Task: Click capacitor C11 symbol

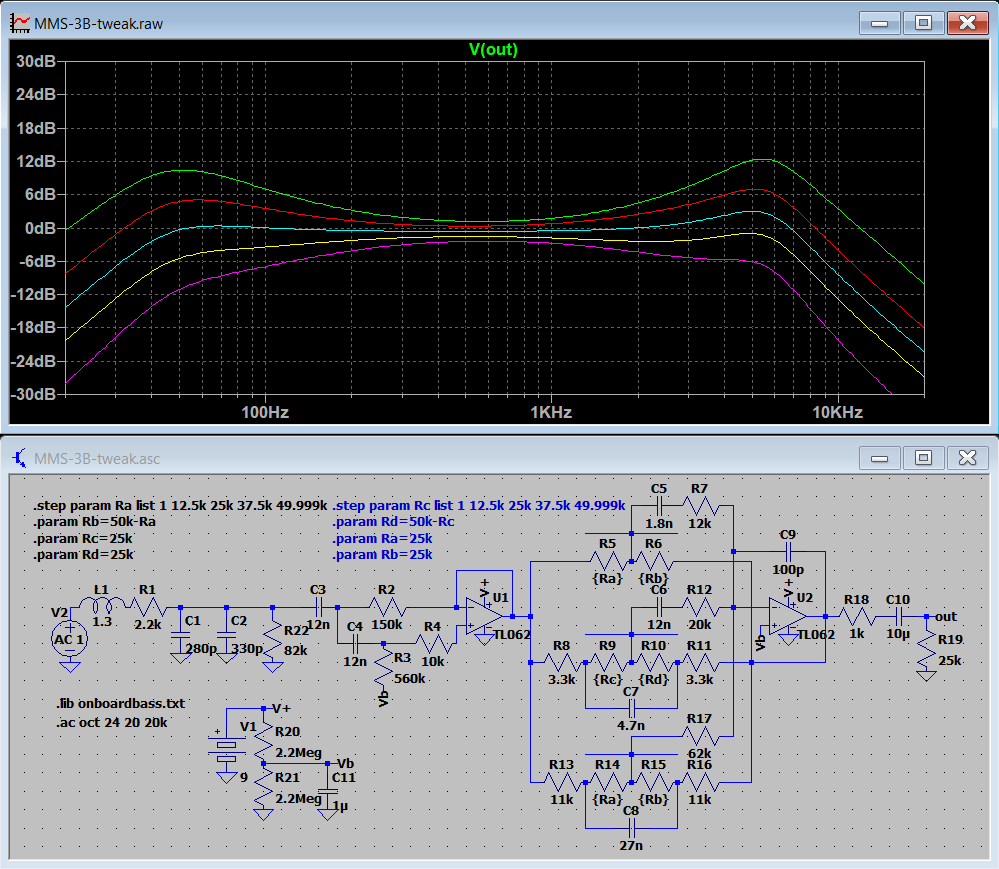Action: 327,791
